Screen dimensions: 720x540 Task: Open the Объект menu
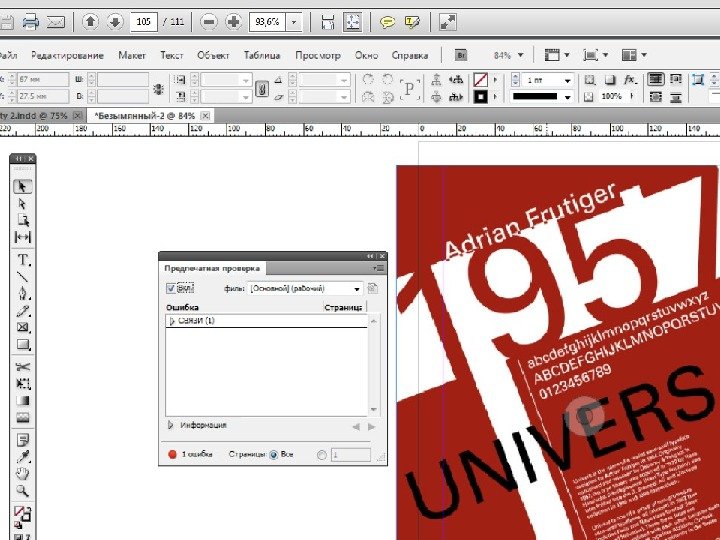point(213,56)
